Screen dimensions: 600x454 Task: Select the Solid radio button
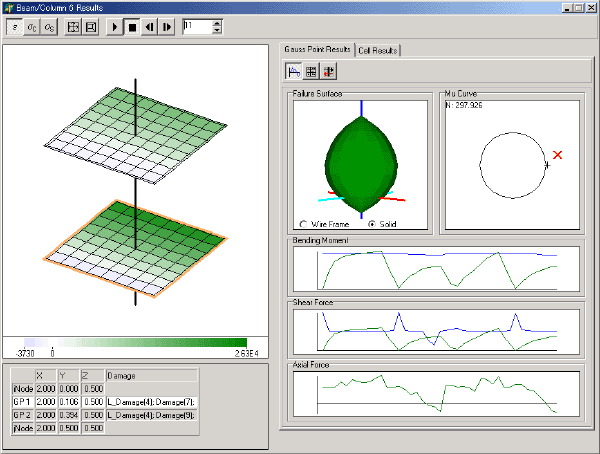click(x=373, y=225)
